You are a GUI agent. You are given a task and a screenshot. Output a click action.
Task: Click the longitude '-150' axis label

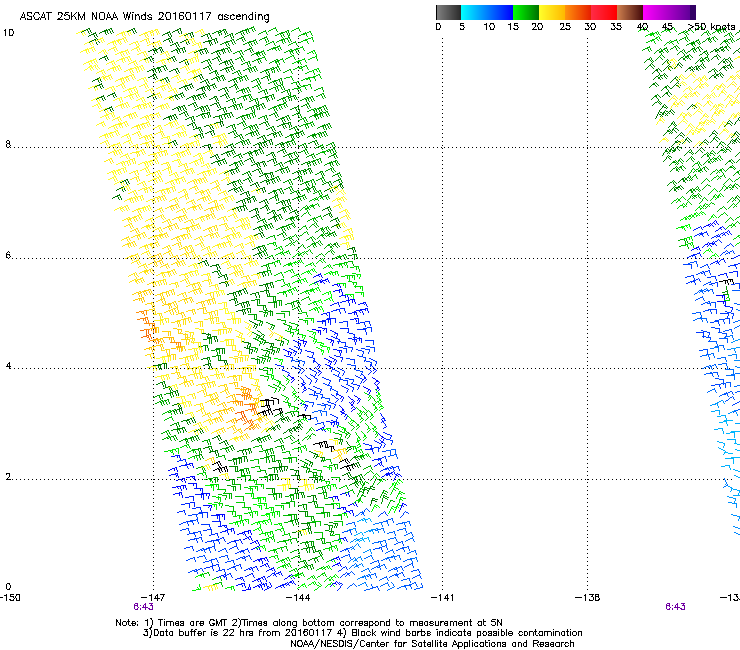[10, 598]
